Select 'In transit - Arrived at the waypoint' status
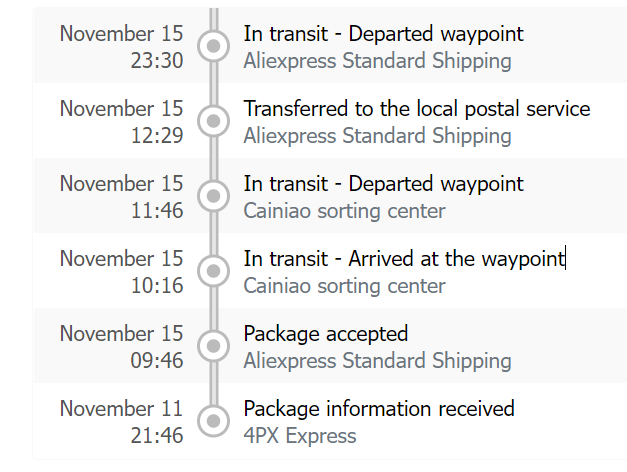Viewport: 627px width, 472px height. pyautogui.click(x=404, y=259)
